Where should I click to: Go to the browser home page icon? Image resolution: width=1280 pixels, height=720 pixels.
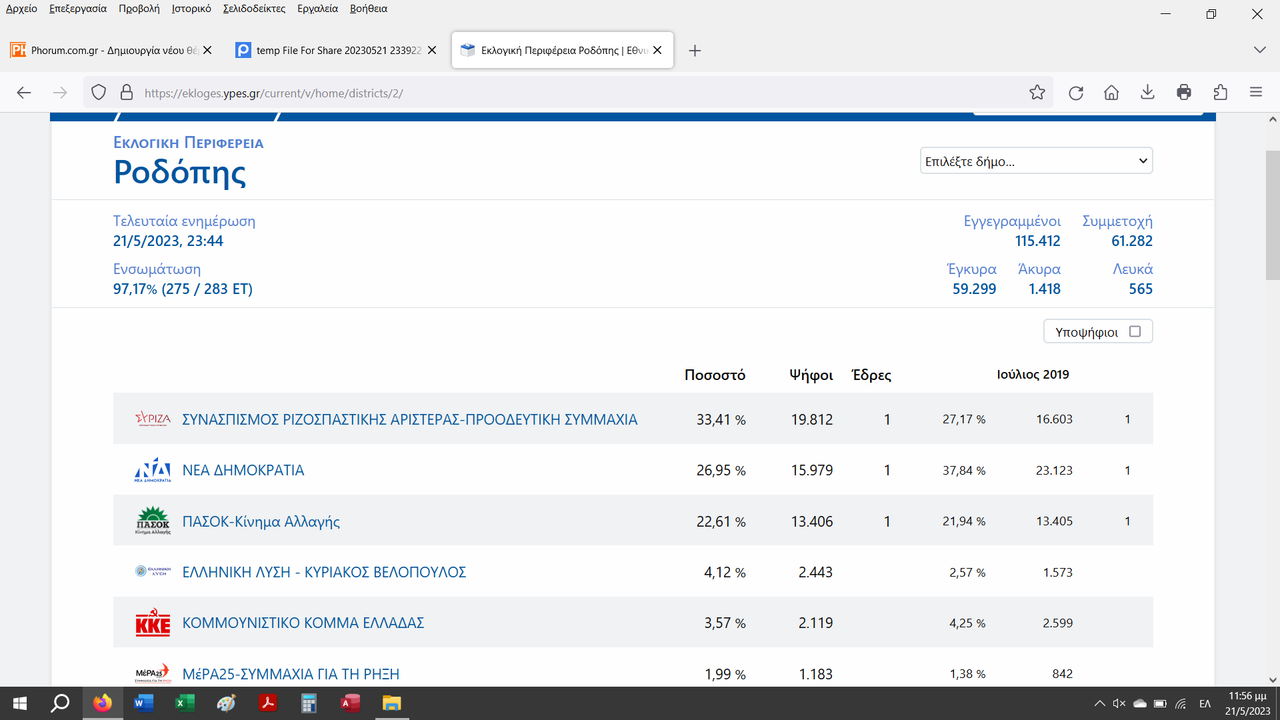pyautogui.click(x=1111, y=92)
